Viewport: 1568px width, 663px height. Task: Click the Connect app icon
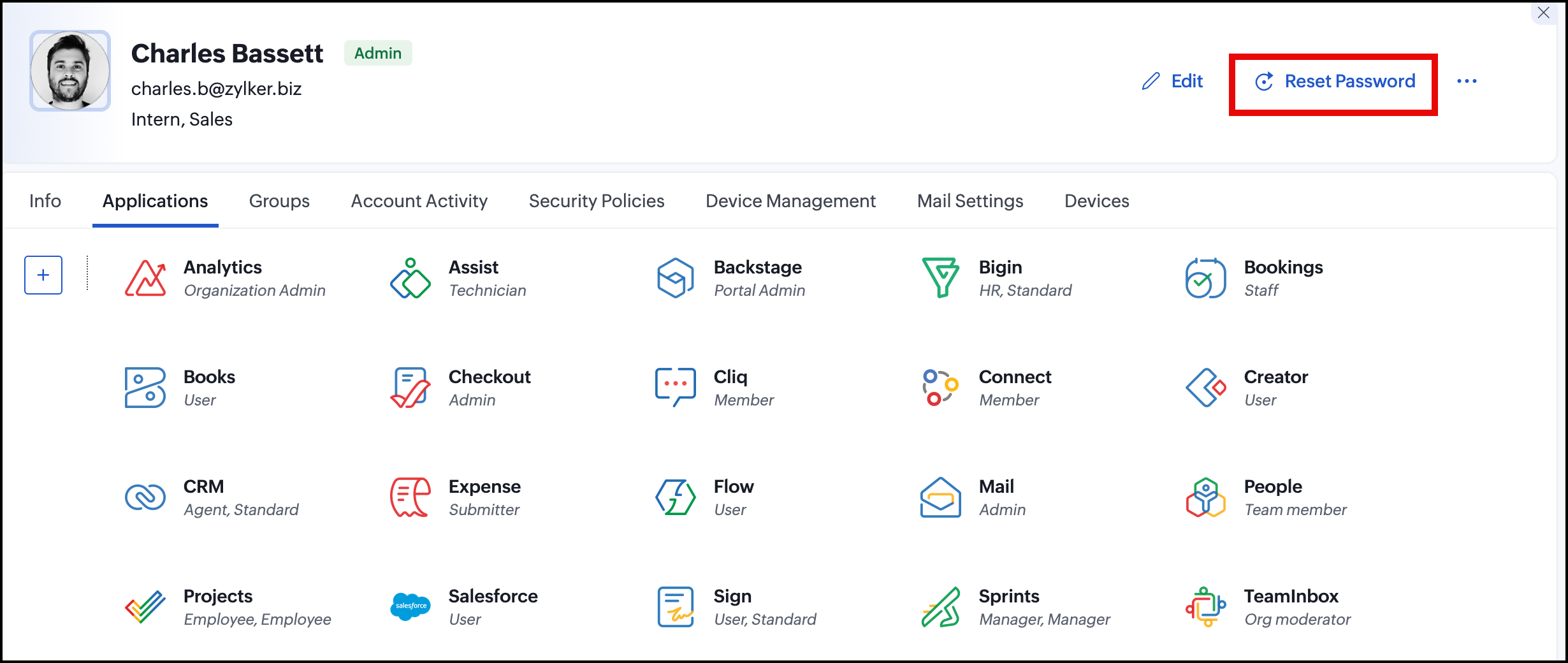point(941,388)
